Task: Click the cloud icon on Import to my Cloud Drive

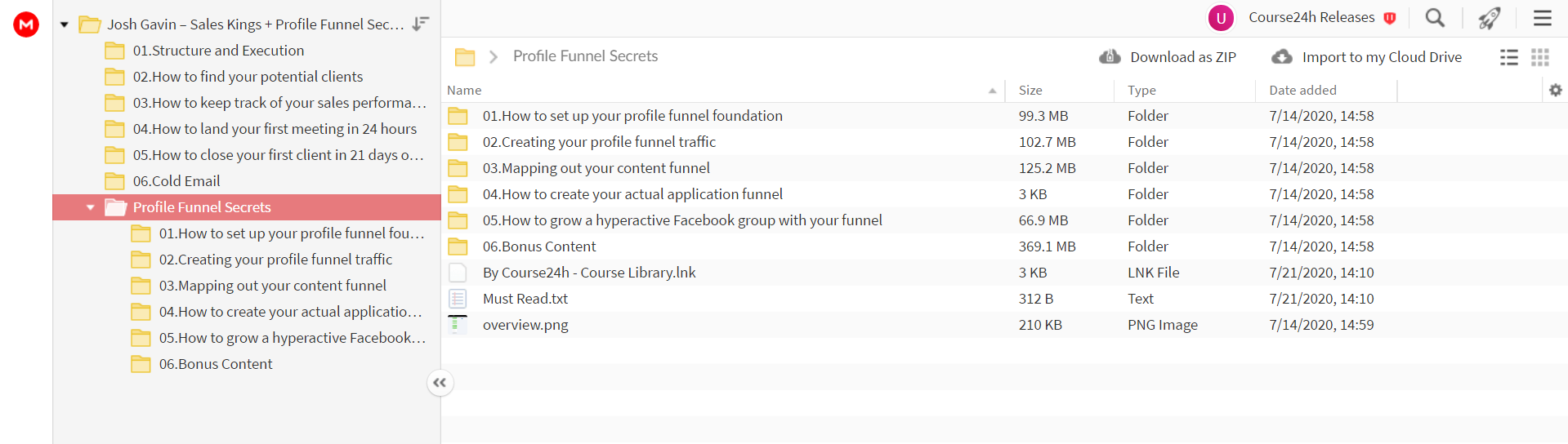Action: click(1282, 57)
